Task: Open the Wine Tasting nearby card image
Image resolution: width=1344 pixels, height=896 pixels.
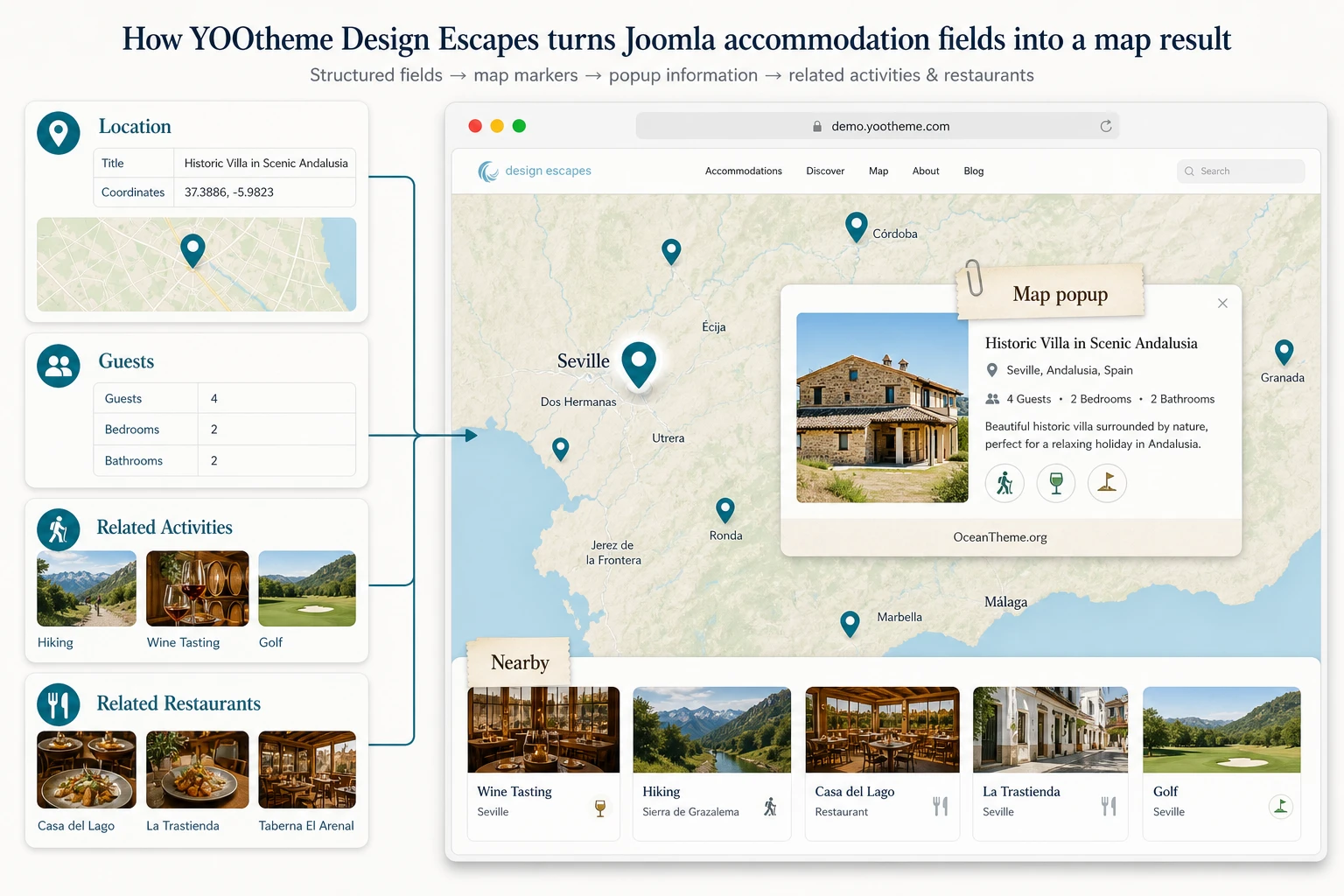Action: (x=543, y=730)
